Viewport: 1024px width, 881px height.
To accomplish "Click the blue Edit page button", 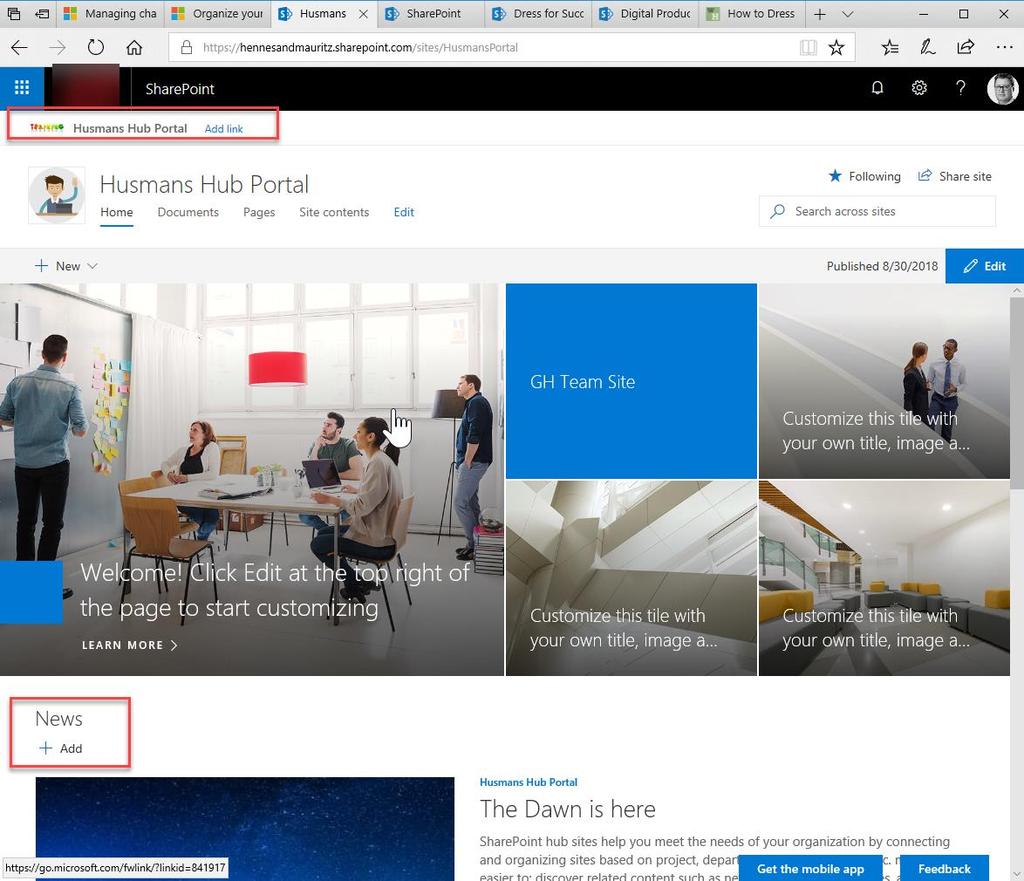I will 984,266.
